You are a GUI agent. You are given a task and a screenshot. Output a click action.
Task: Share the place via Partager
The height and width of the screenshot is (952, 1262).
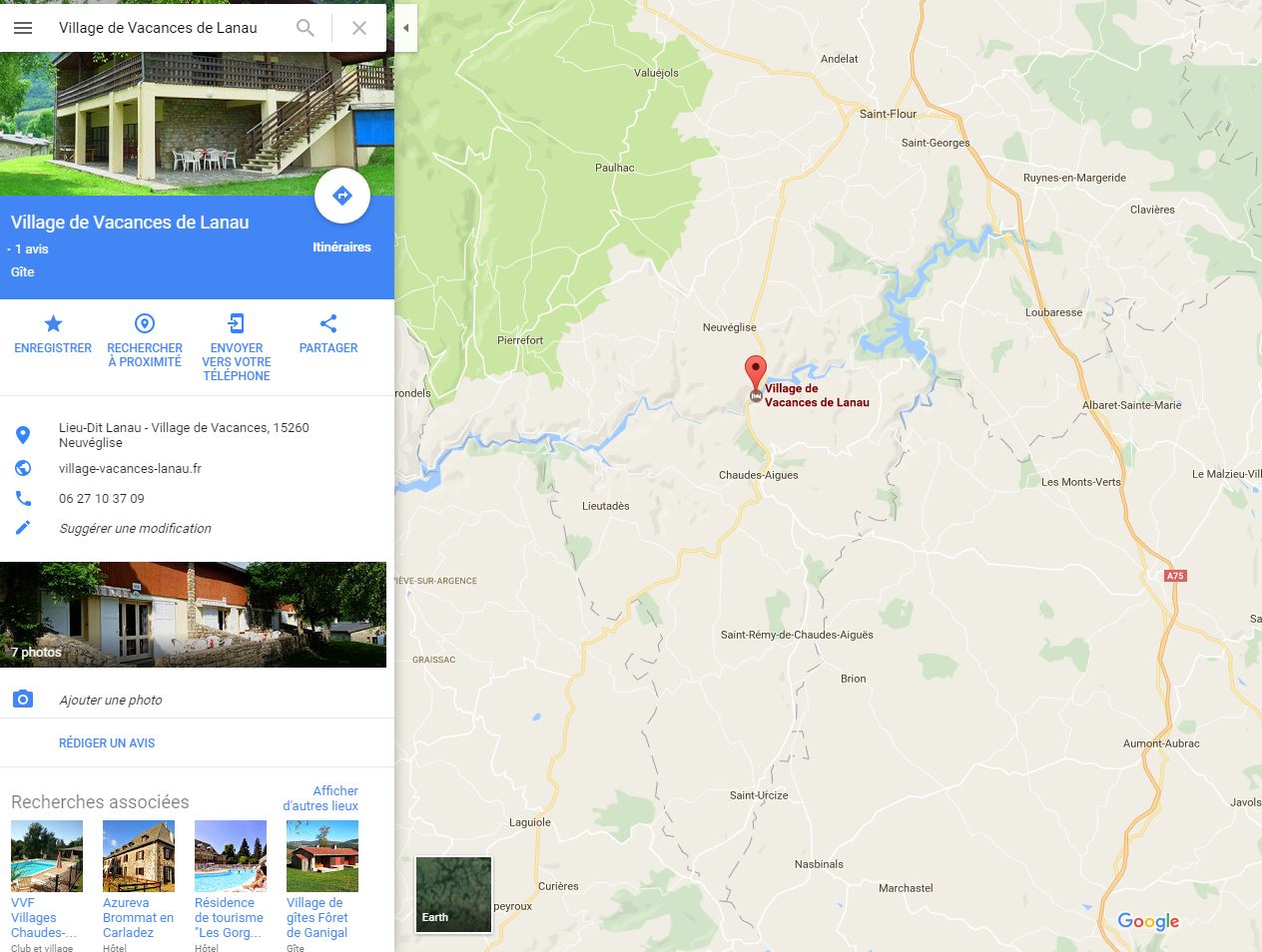(x=328, y=334)
